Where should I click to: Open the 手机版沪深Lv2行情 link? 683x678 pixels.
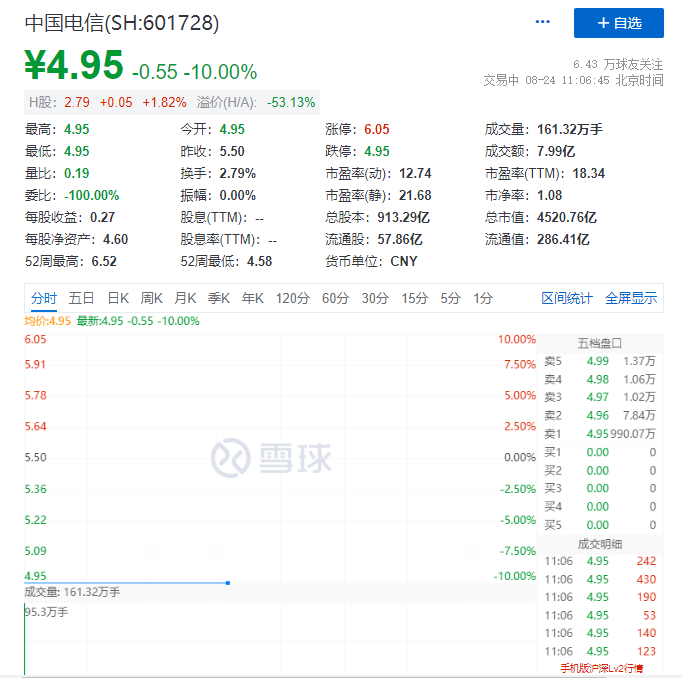coord(601,668)
